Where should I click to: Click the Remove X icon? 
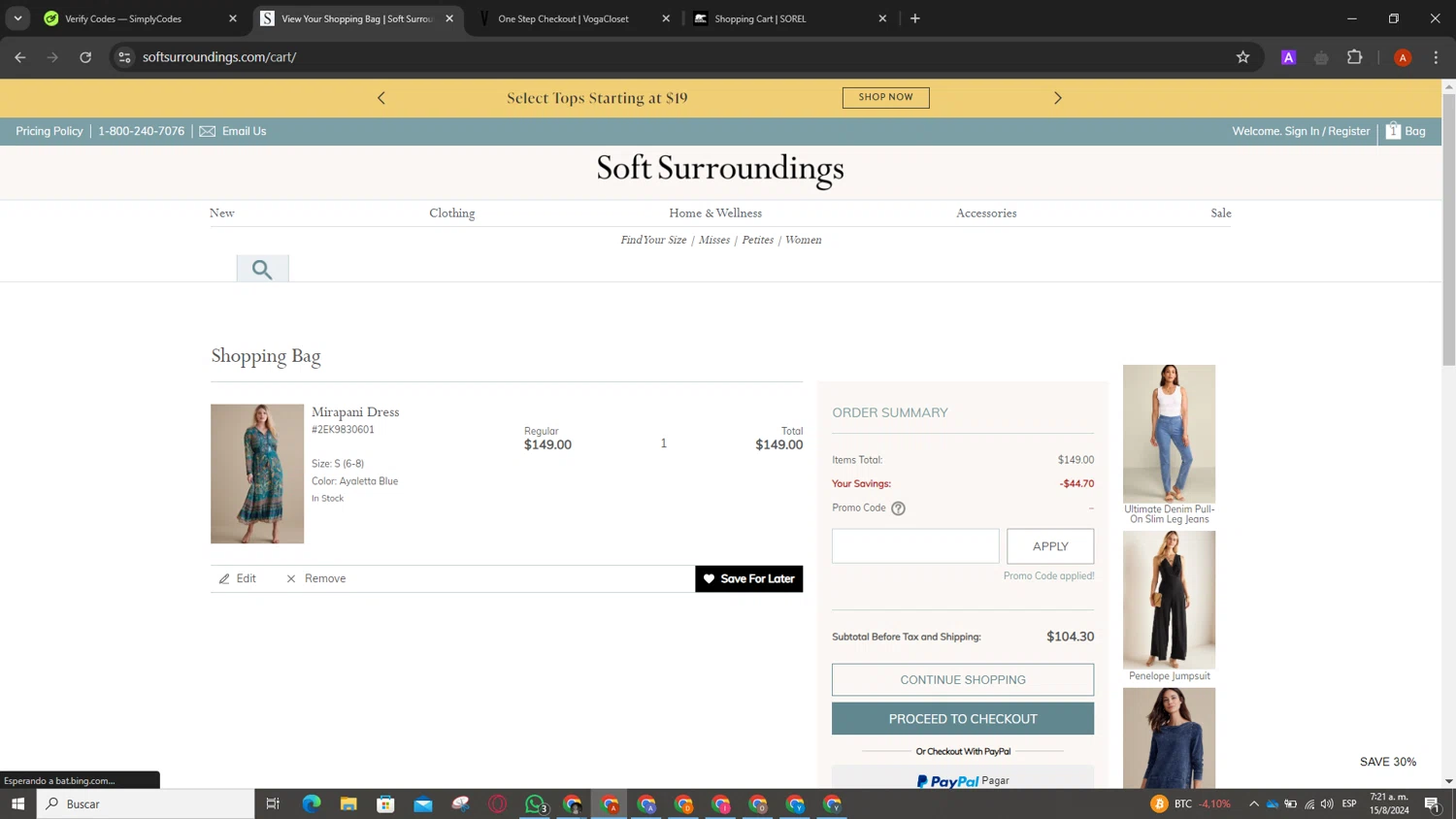coord(290,578)
